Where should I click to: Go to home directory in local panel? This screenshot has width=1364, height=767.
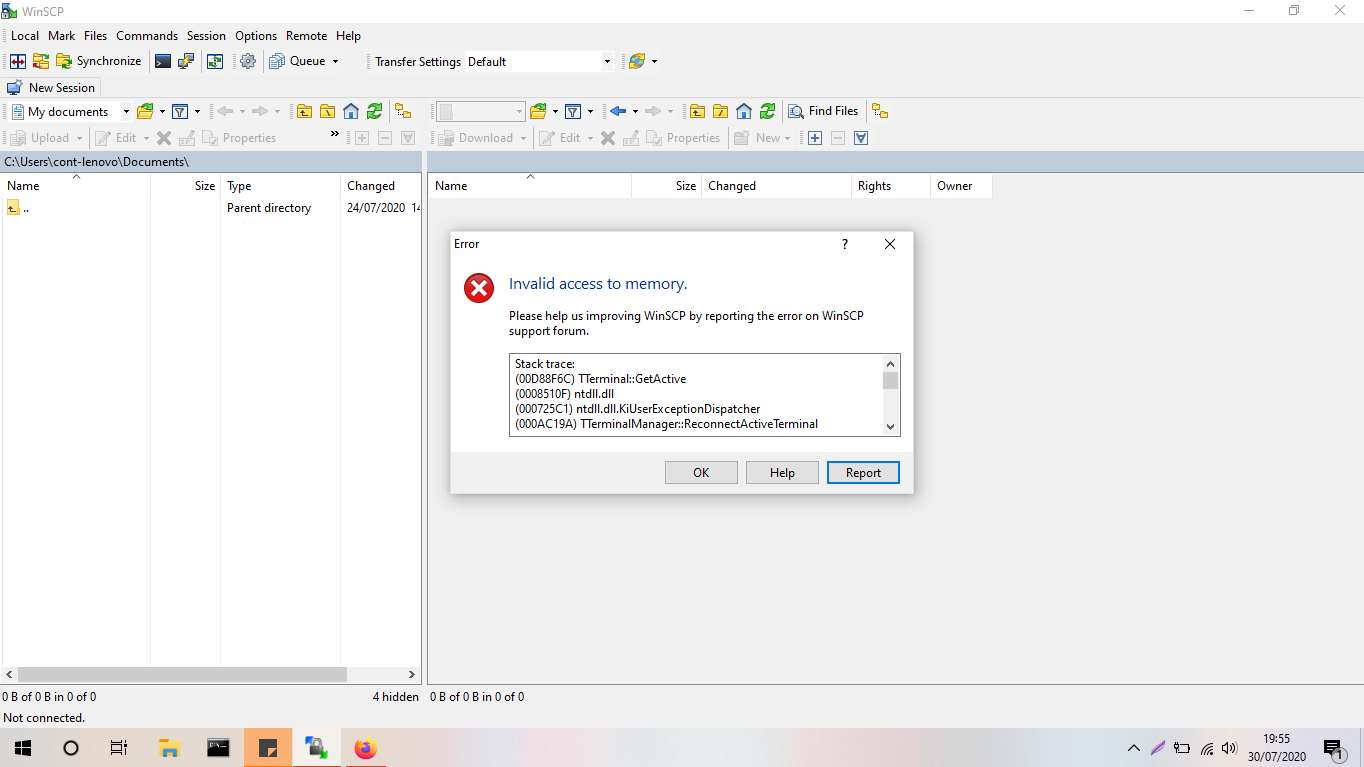(x=351, y=111)
